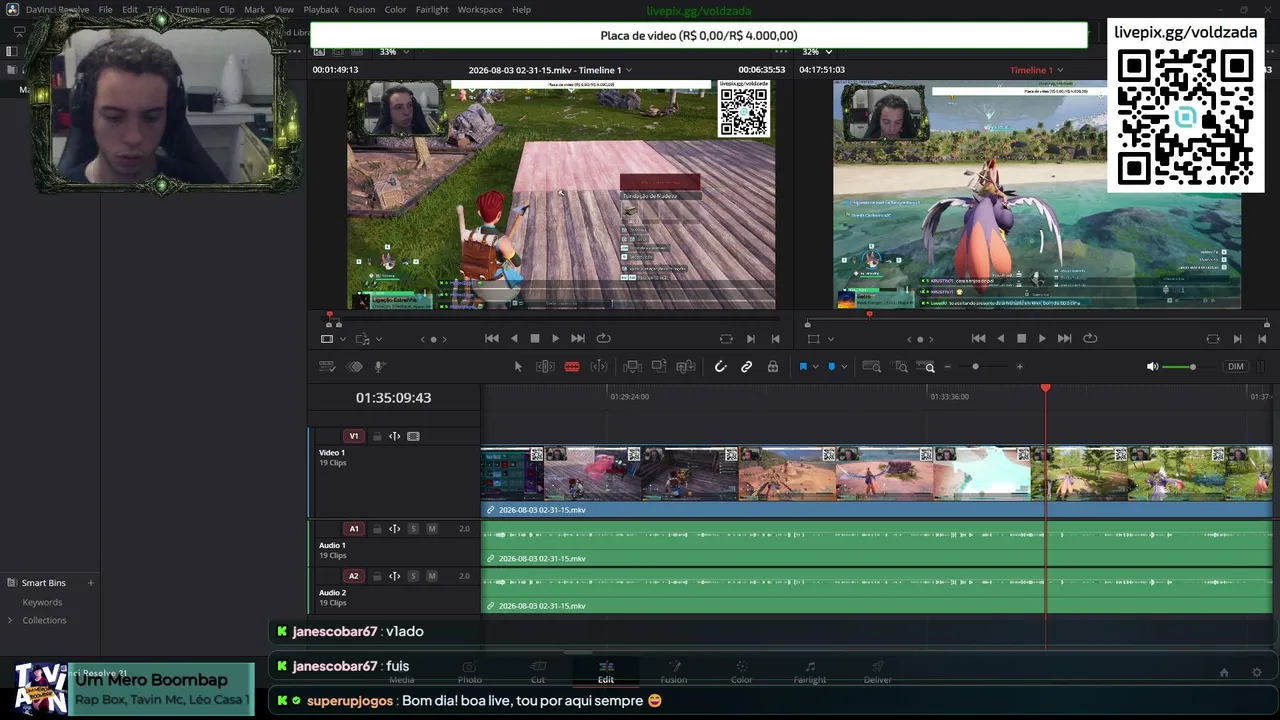
Task: Toggle timeline Snapping magnet
Action: point(720,367)
